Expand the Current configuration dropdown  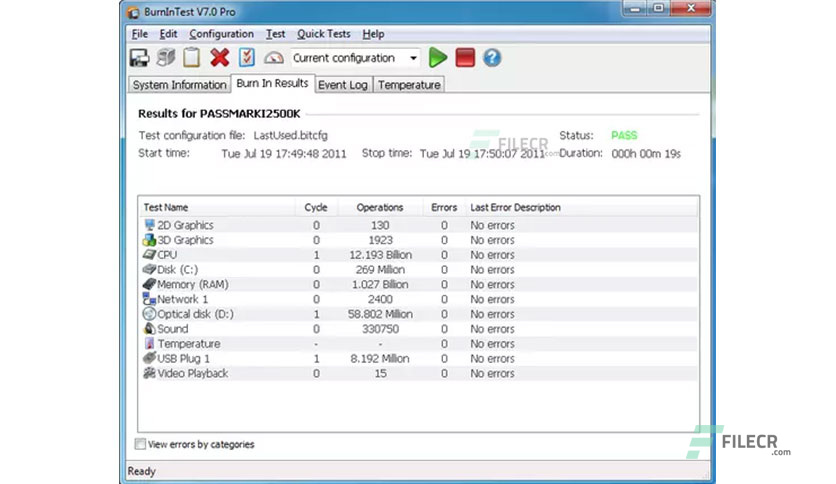pyautogui.click(x=413, y=58)
